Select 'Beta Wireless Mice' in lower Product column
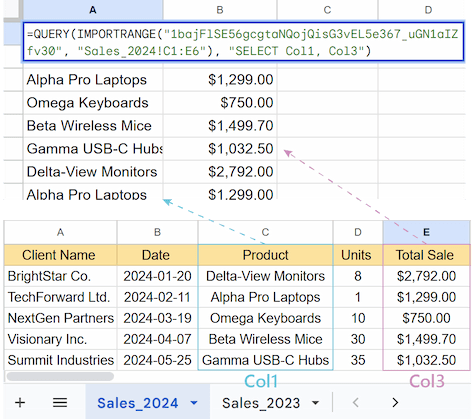The image size is (472, 419). [265, 339]
